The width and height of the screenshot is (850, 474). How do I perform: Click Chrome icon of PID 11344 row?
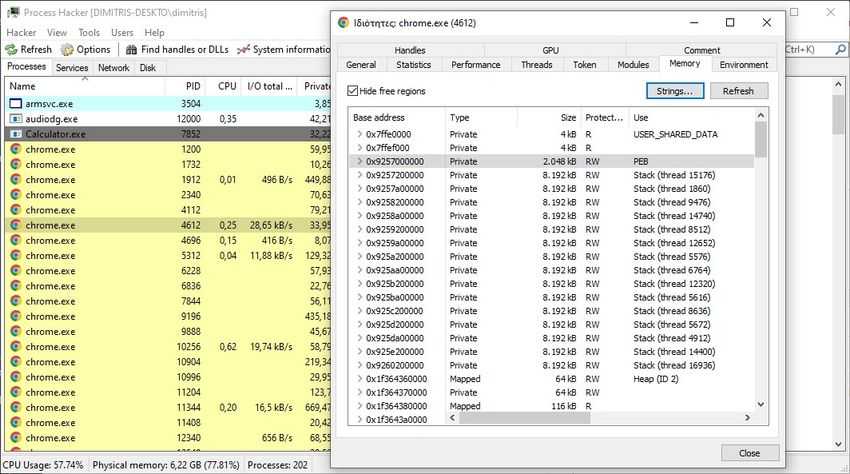coord(16,407)
